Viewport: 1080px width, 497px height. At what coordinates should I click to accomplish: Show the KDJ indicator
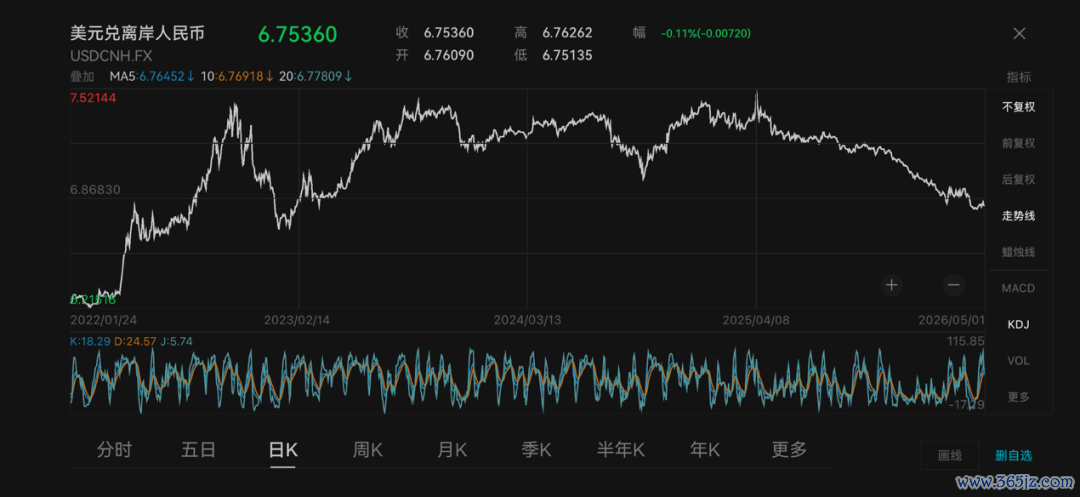coord(1018,324)
